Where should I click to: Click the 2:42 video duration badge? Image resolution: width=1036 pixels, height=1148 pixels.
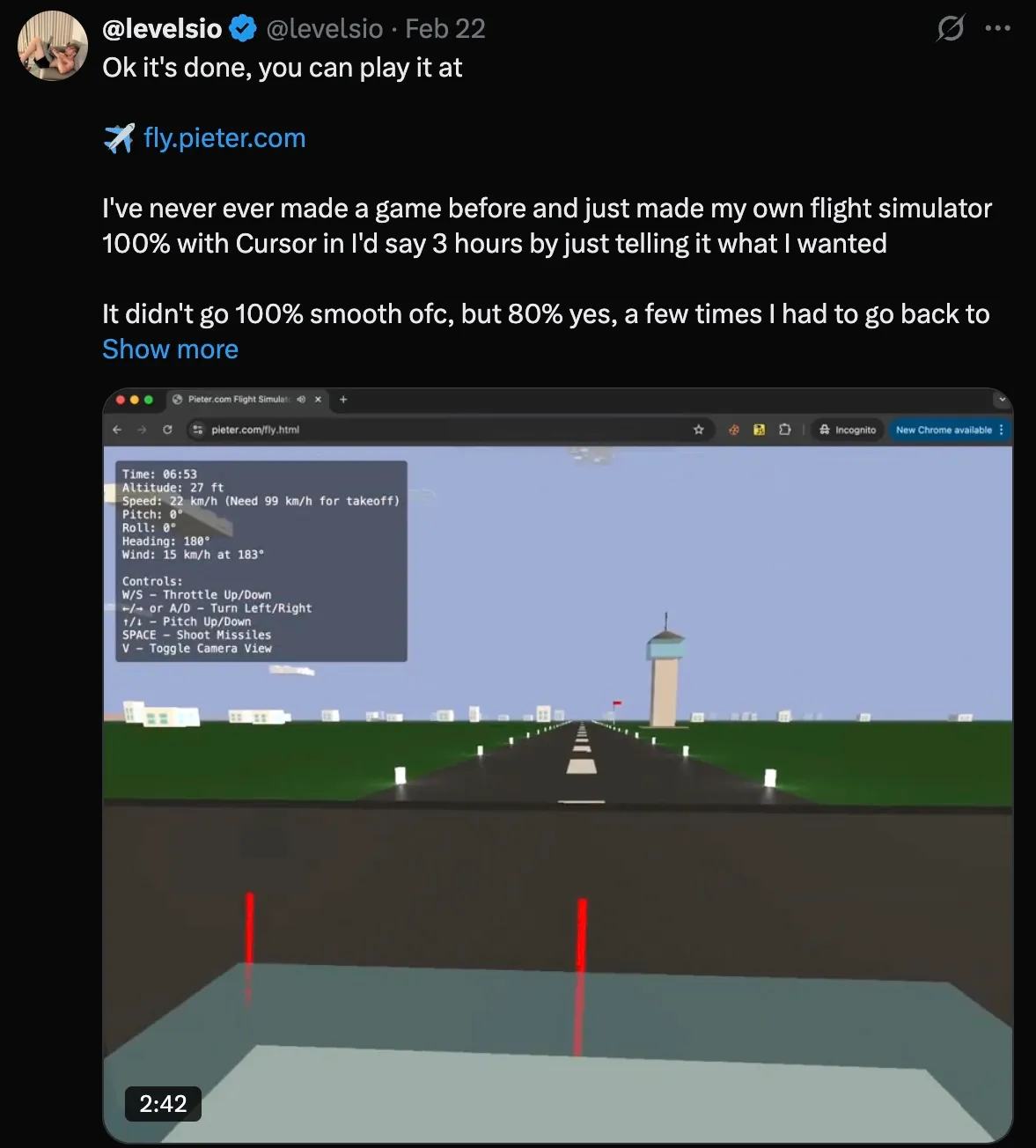click(x=163, y=1104)
